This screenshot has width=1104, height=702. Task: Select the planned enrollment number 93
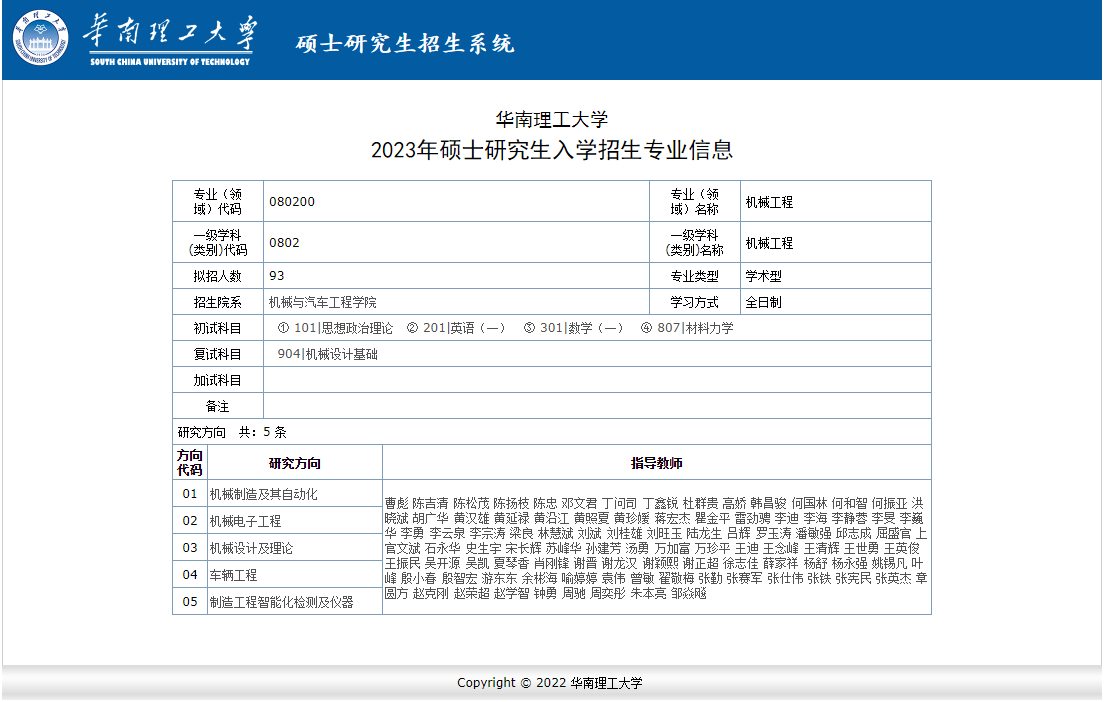pos(277,276)
